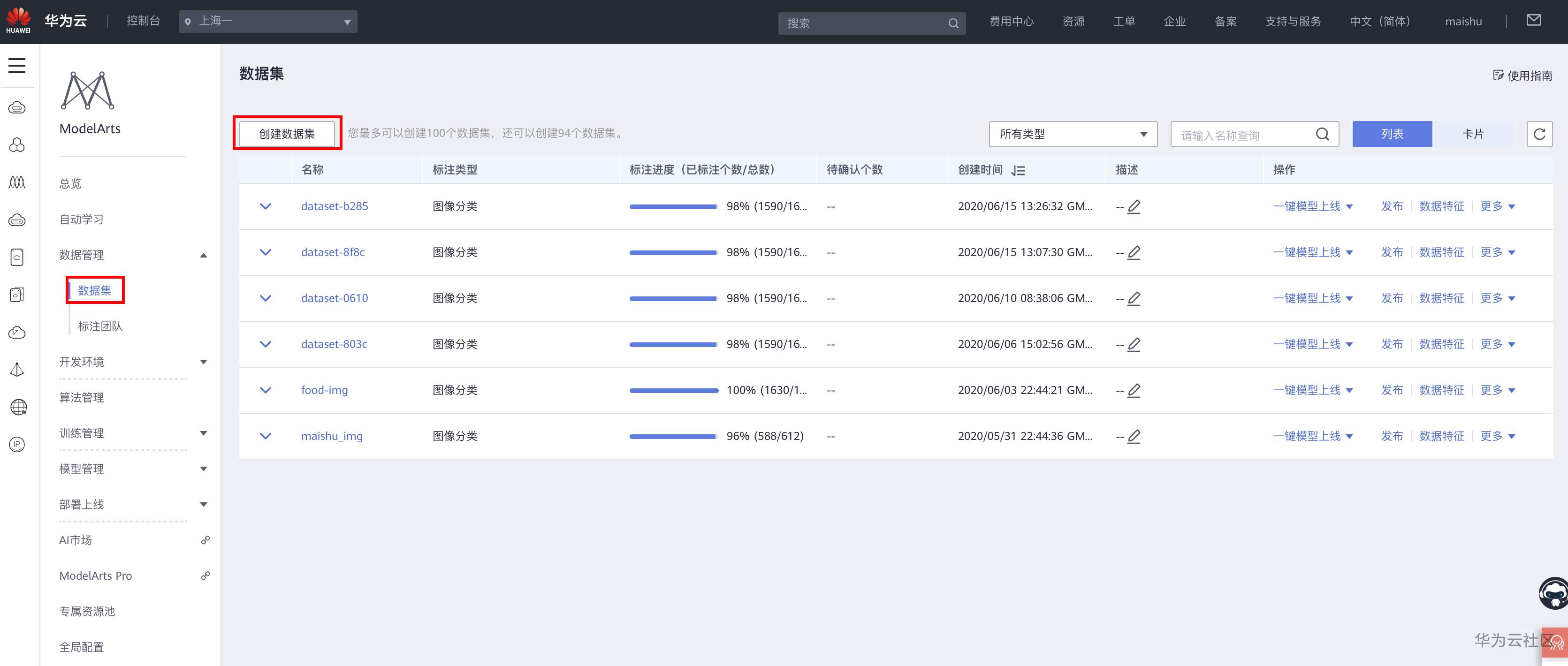Expand row details for dataset-0610
The image size is (1568, 666).
(x=266, y=299)
